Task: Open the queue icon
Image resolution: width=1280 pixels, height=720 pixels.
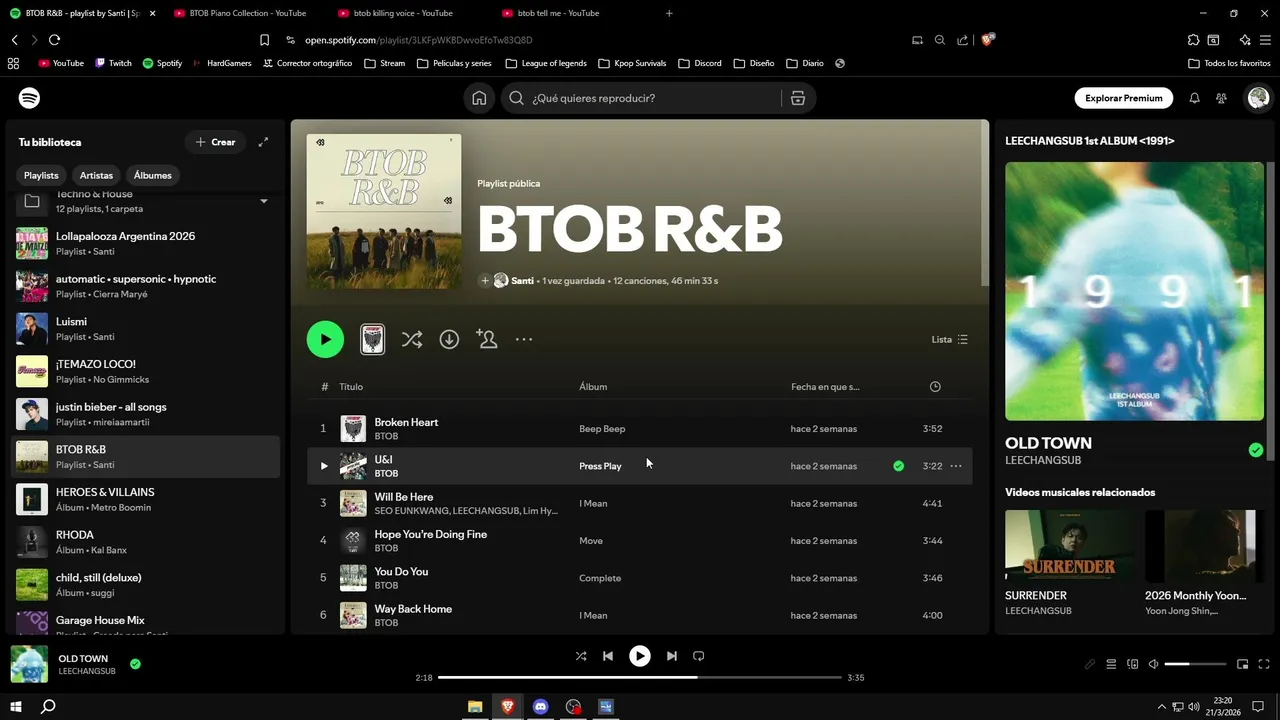Action: 1111,664
